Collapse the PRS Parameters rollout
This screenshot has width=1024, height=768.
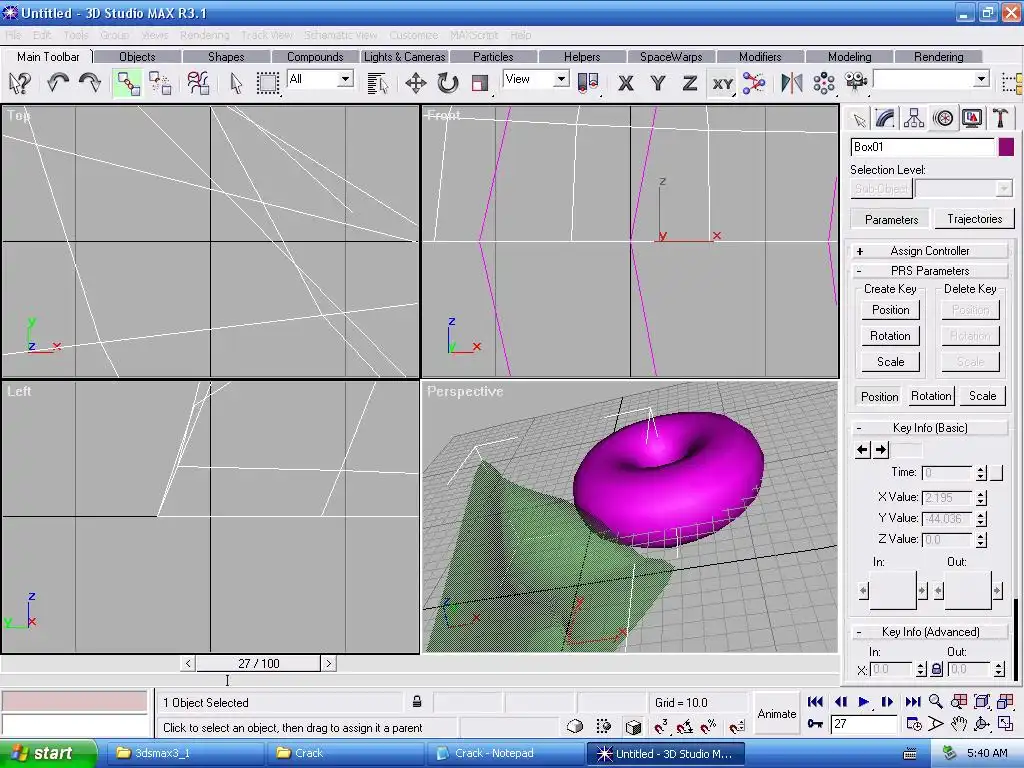pos(931,270)
